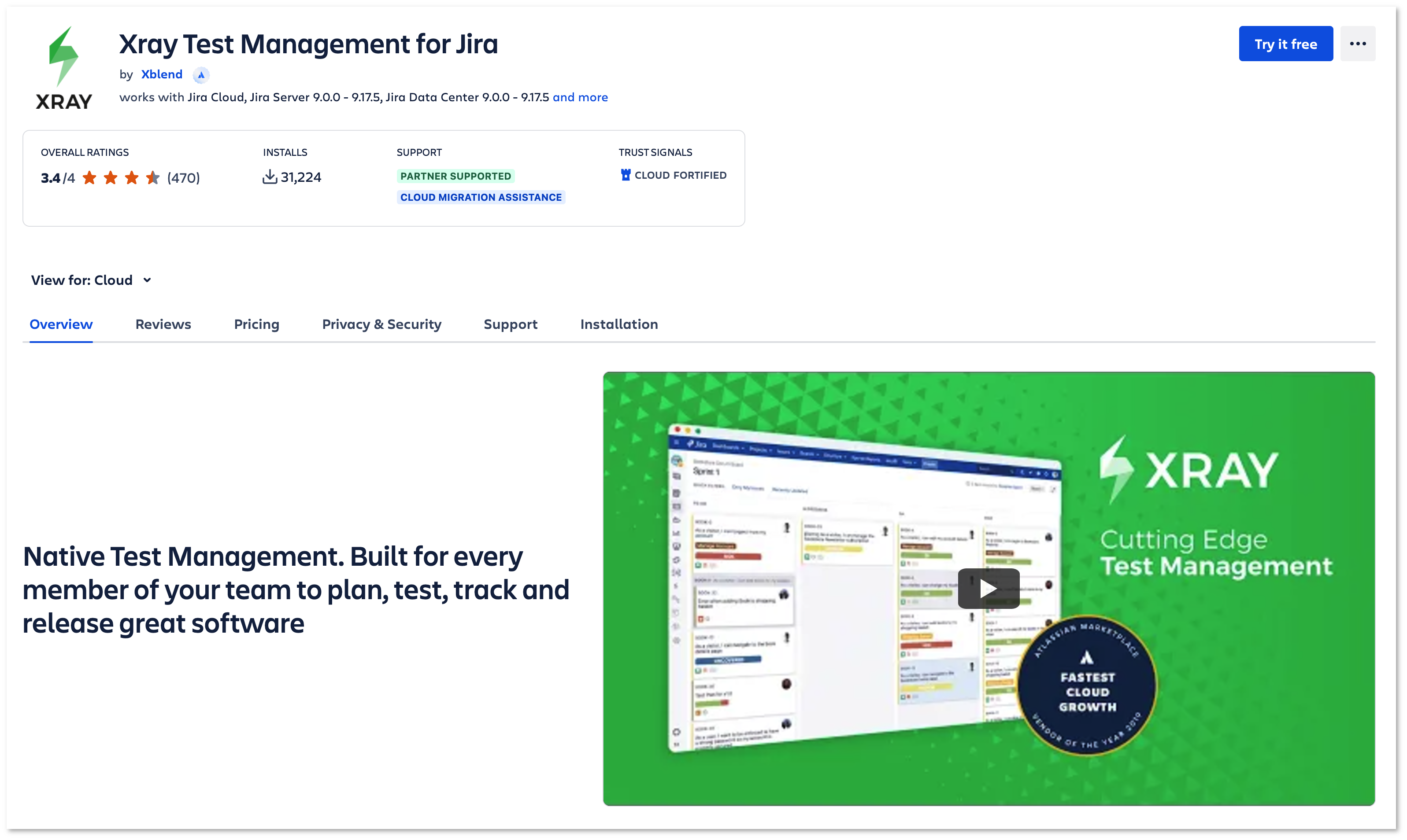Click the Trust Signals label
Screen dimensions: 1407x840
pyautogui.click(x=655, y=152)
